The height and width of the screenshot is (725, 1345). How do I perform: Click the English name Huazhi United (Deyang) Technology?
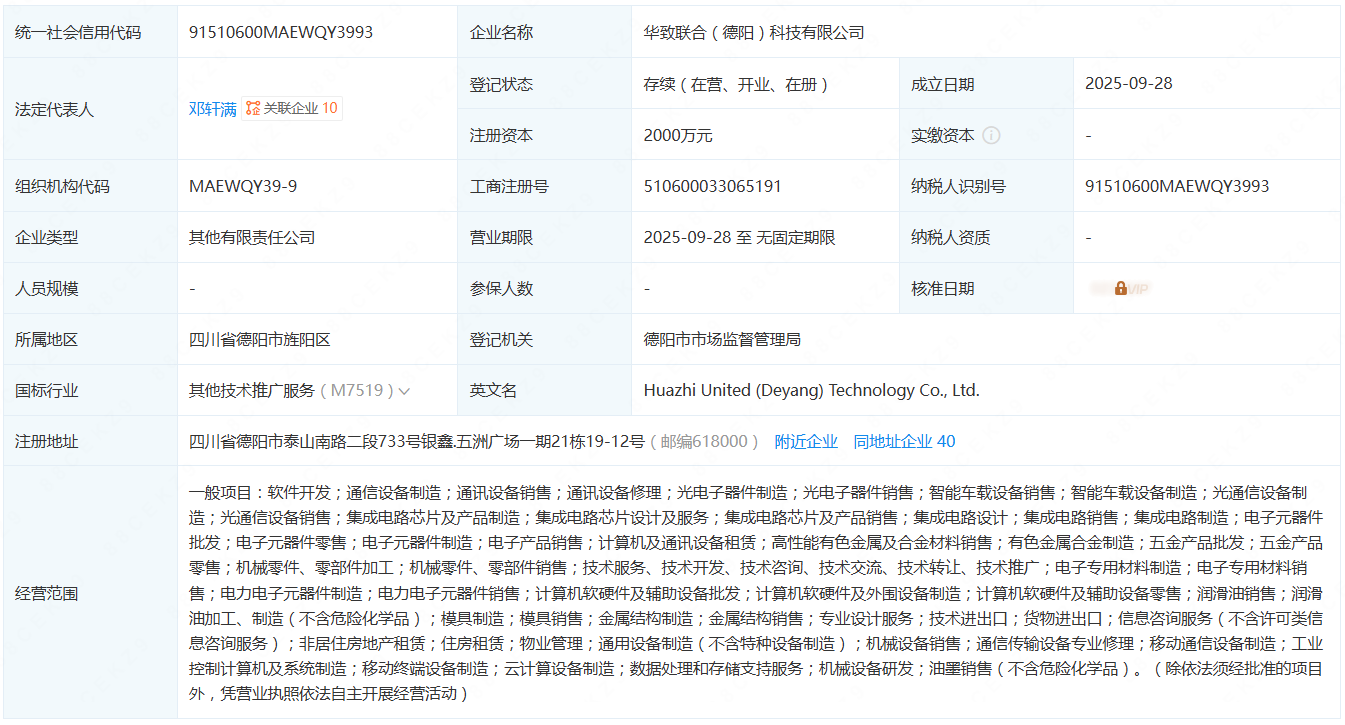point(811,390)
